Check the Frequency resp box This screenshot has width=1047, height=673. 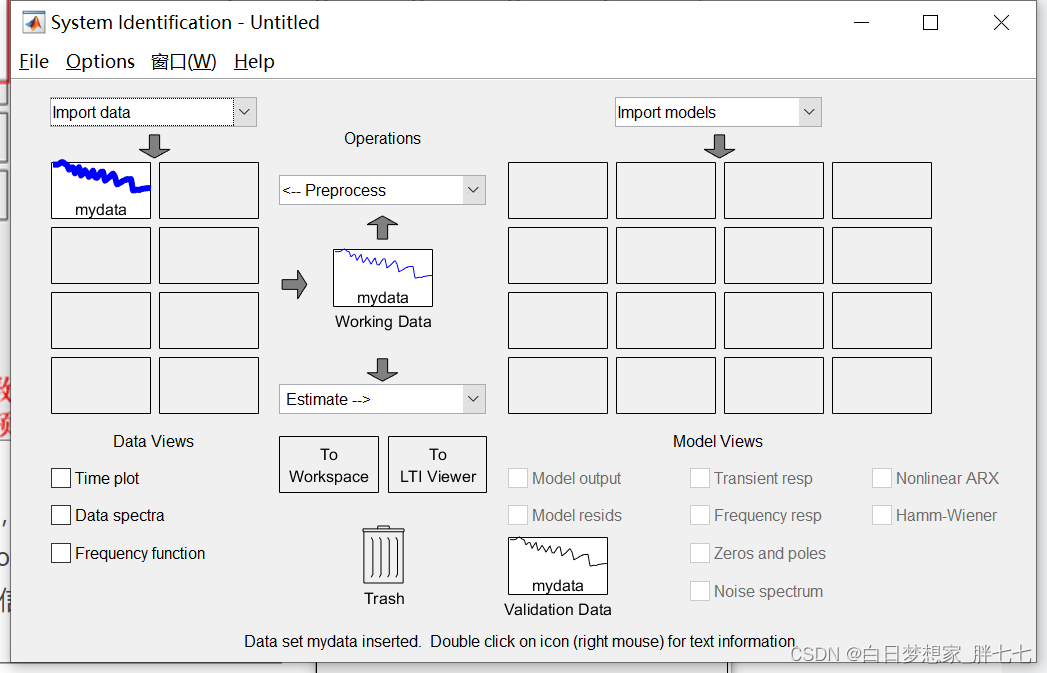click(700, 515)
